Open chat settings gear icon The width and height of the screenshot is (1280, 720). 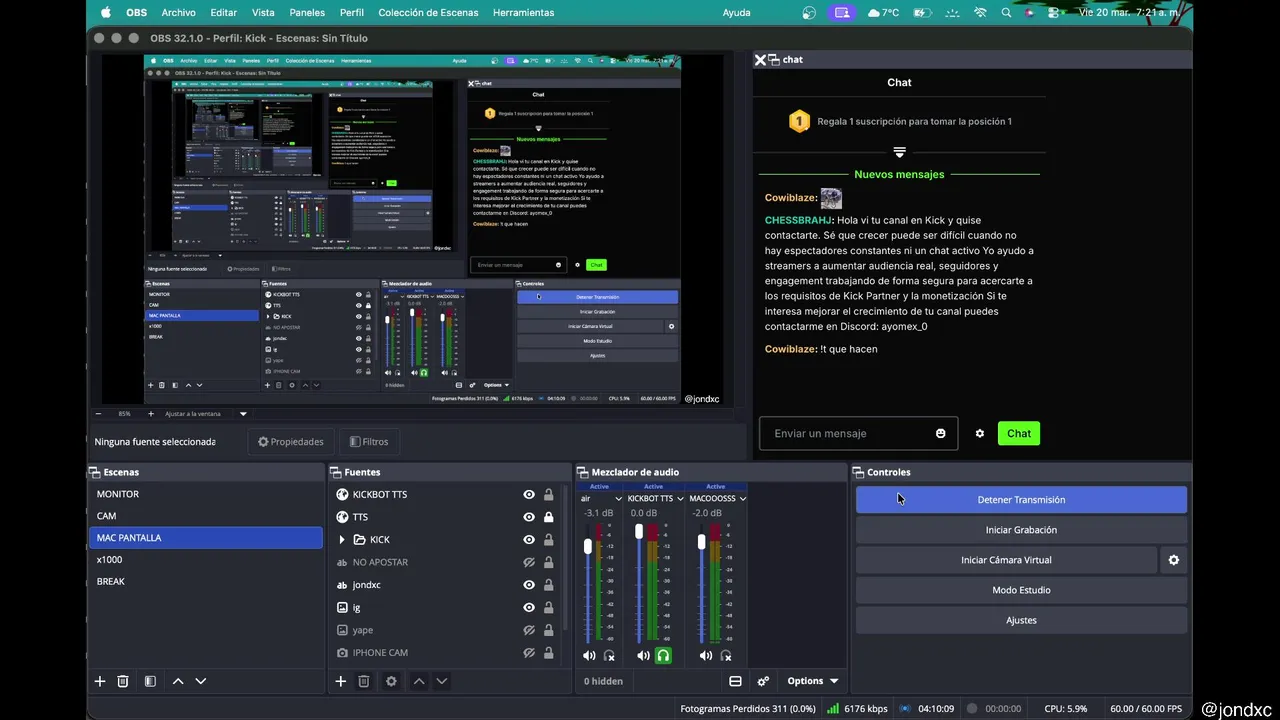pos(980,433)
